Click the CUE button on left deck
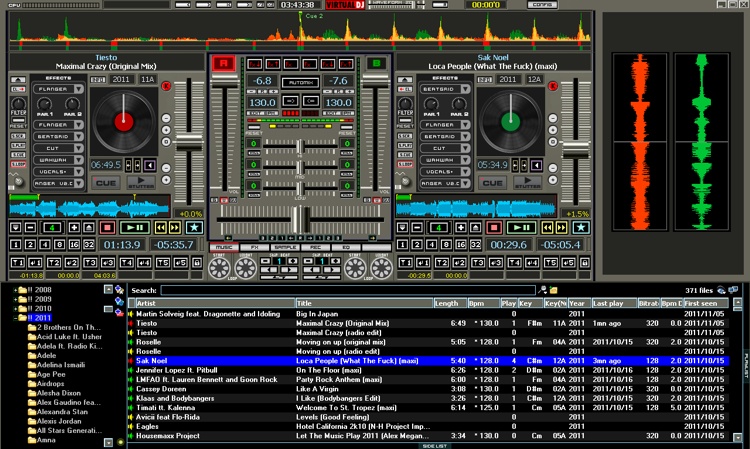The width and height of the screenshot is (750, 449). coord(106,183)
